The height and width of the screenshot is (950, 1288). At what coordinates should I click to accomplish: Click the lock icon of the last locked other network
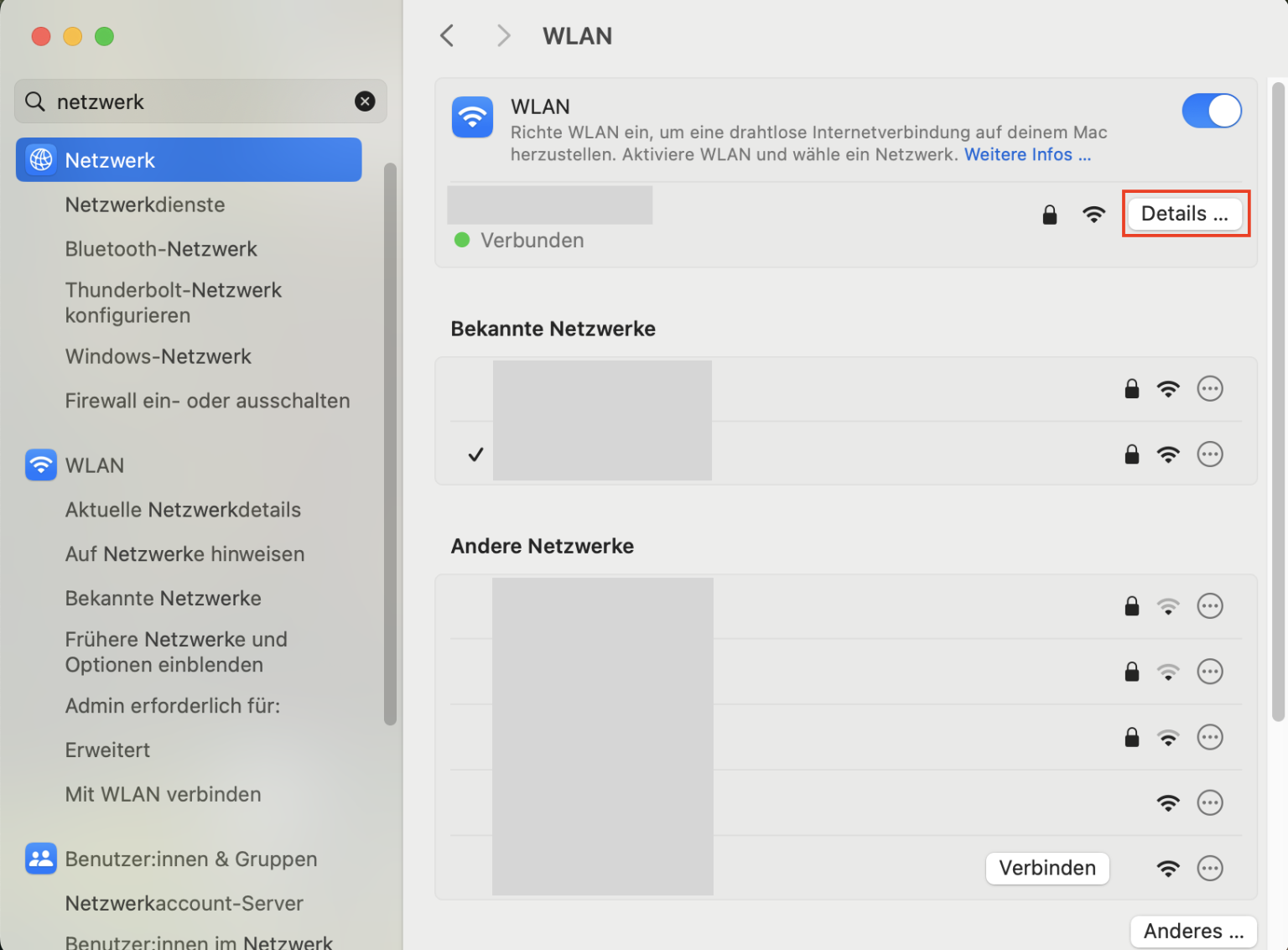click(1131, 737)
